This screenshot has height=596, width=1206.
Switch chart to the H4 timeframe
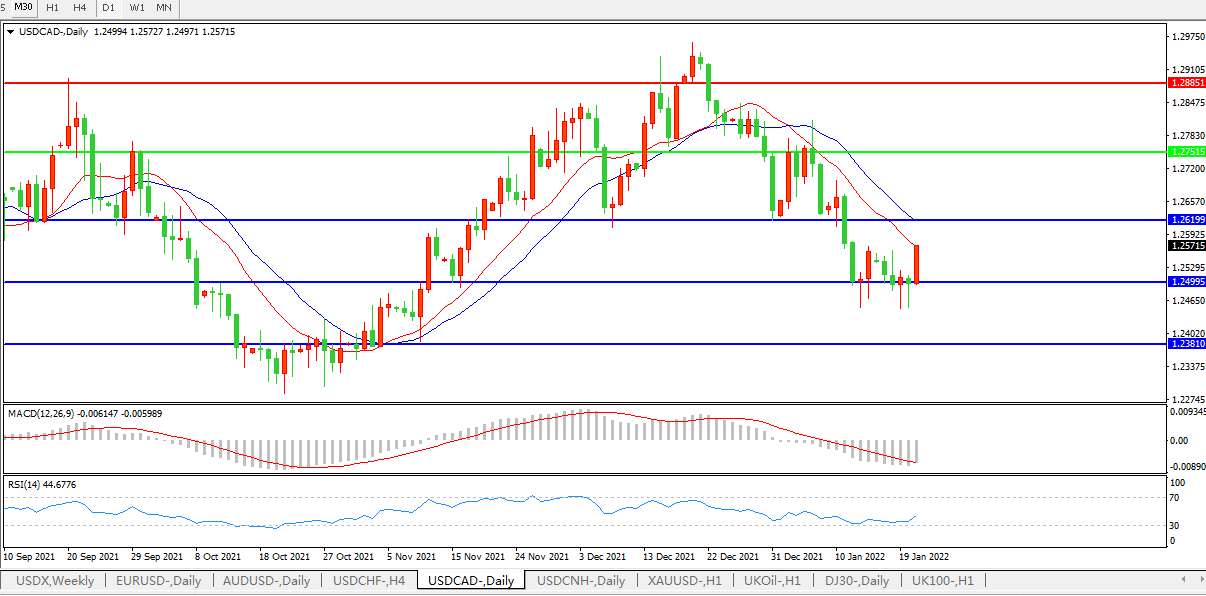coord(80,8)
